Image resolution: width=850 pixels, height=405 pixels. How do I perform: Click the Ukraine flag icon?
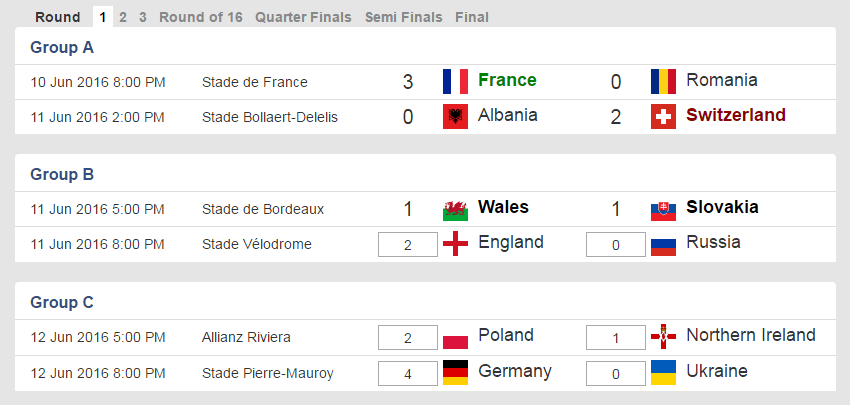tap(663, 372)
